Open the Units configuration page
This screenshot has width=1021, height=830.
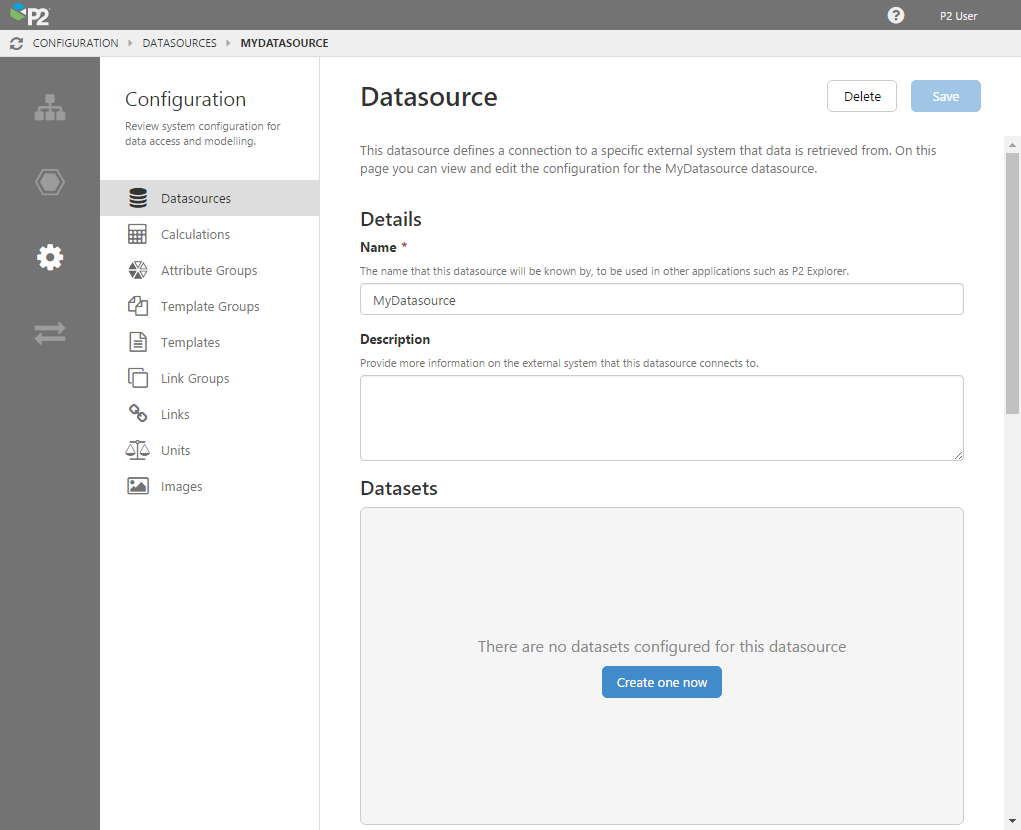[175, 450]
